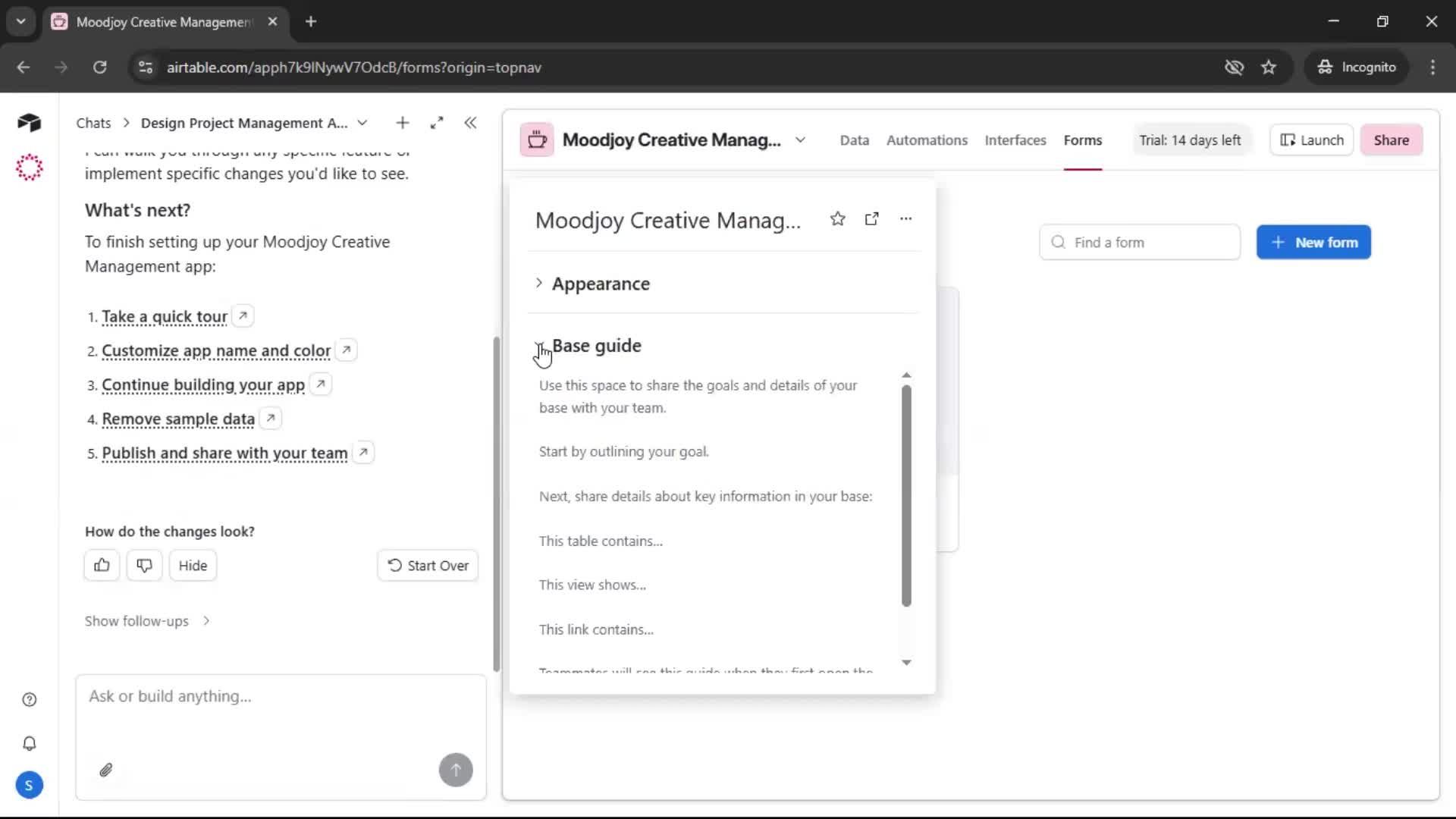Reload the browser page
The height and width of the screenshot is (819, 1456).
point(99,67)
